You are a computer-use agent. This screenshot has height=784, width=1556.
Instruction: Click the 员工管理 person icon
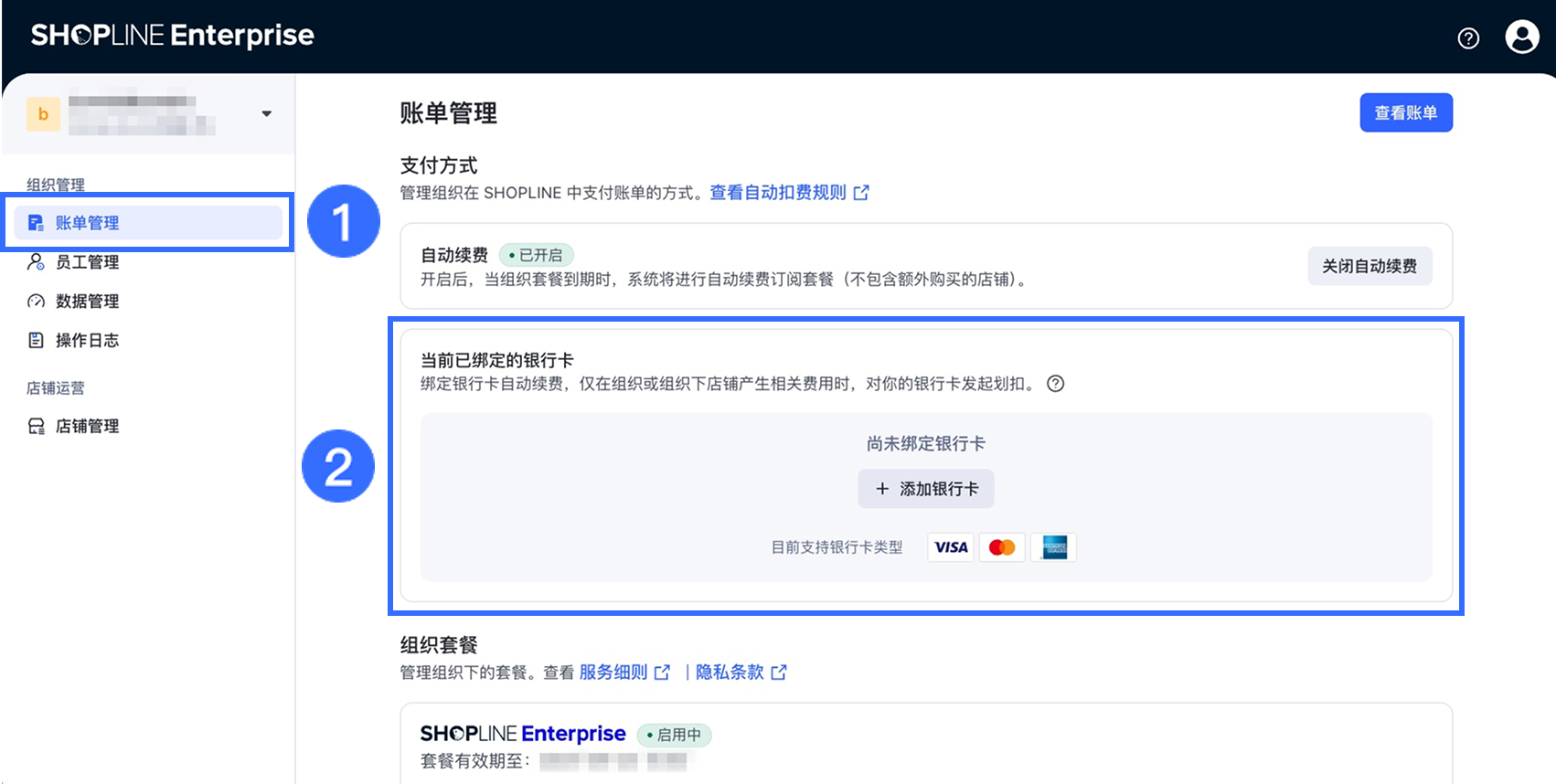[36, 262]
